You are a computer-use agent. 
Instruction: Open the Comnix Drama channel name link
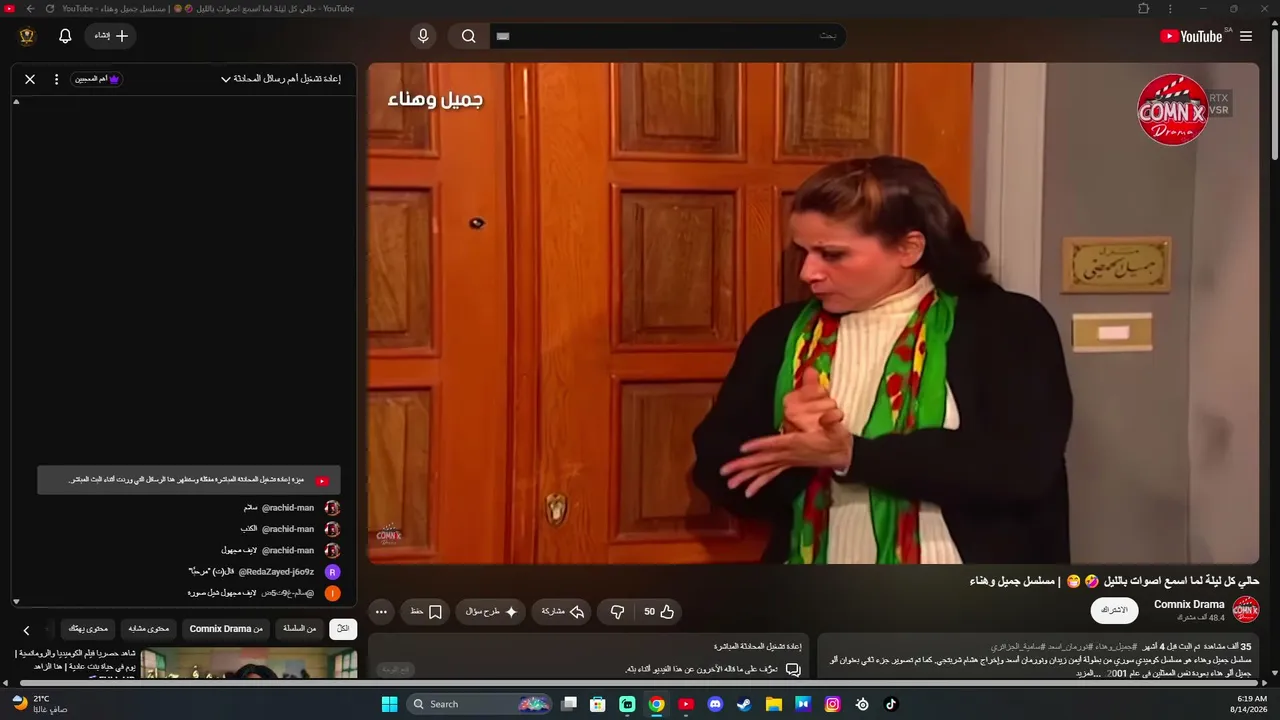(1189, 604)
